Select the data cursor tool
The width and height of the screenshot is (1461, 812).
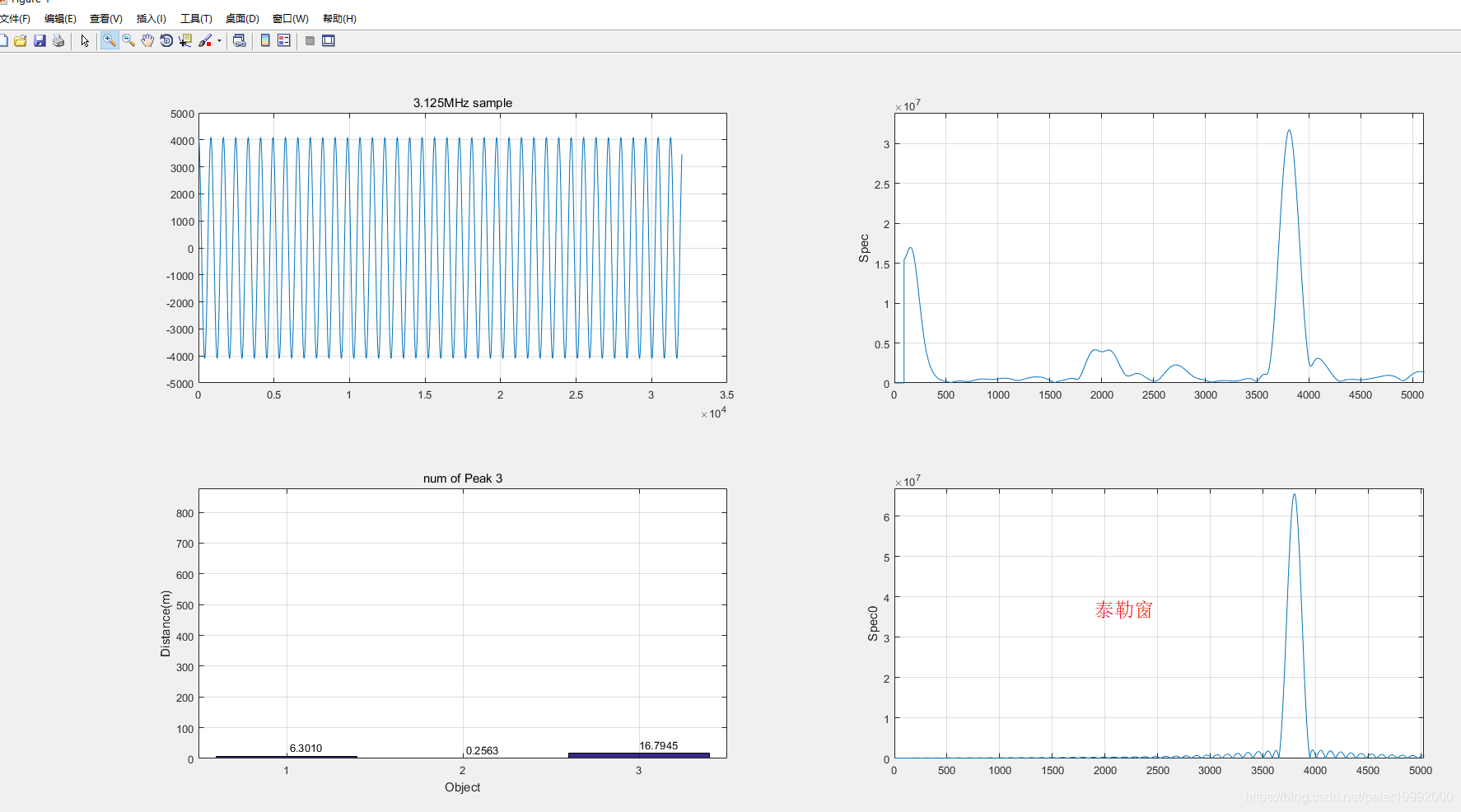185,40
